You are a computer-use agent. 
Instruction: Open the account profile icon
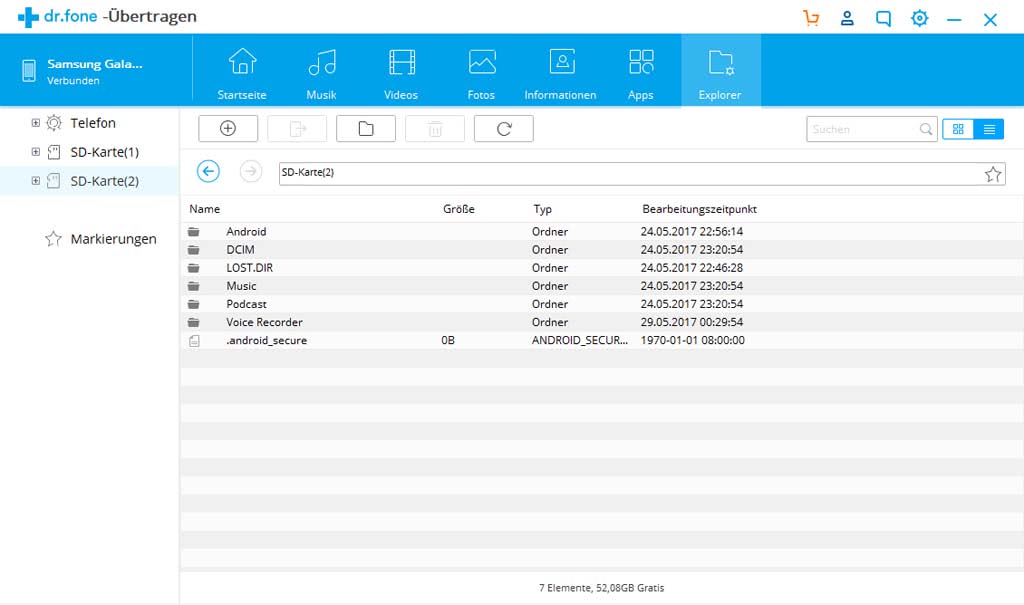[x=847, y=17]
